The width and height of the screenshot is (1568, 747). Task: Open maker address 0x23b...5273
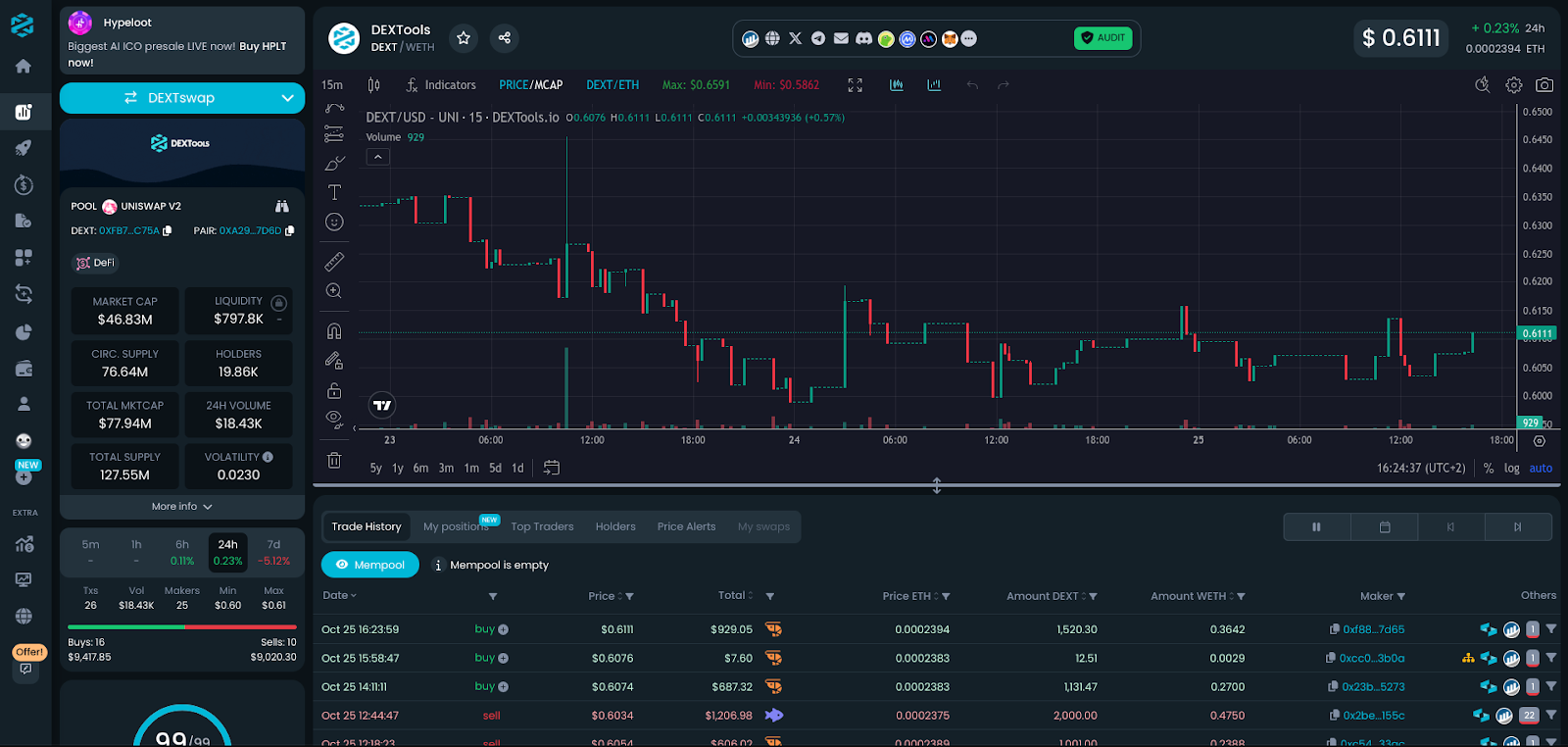pos(1373,687)
